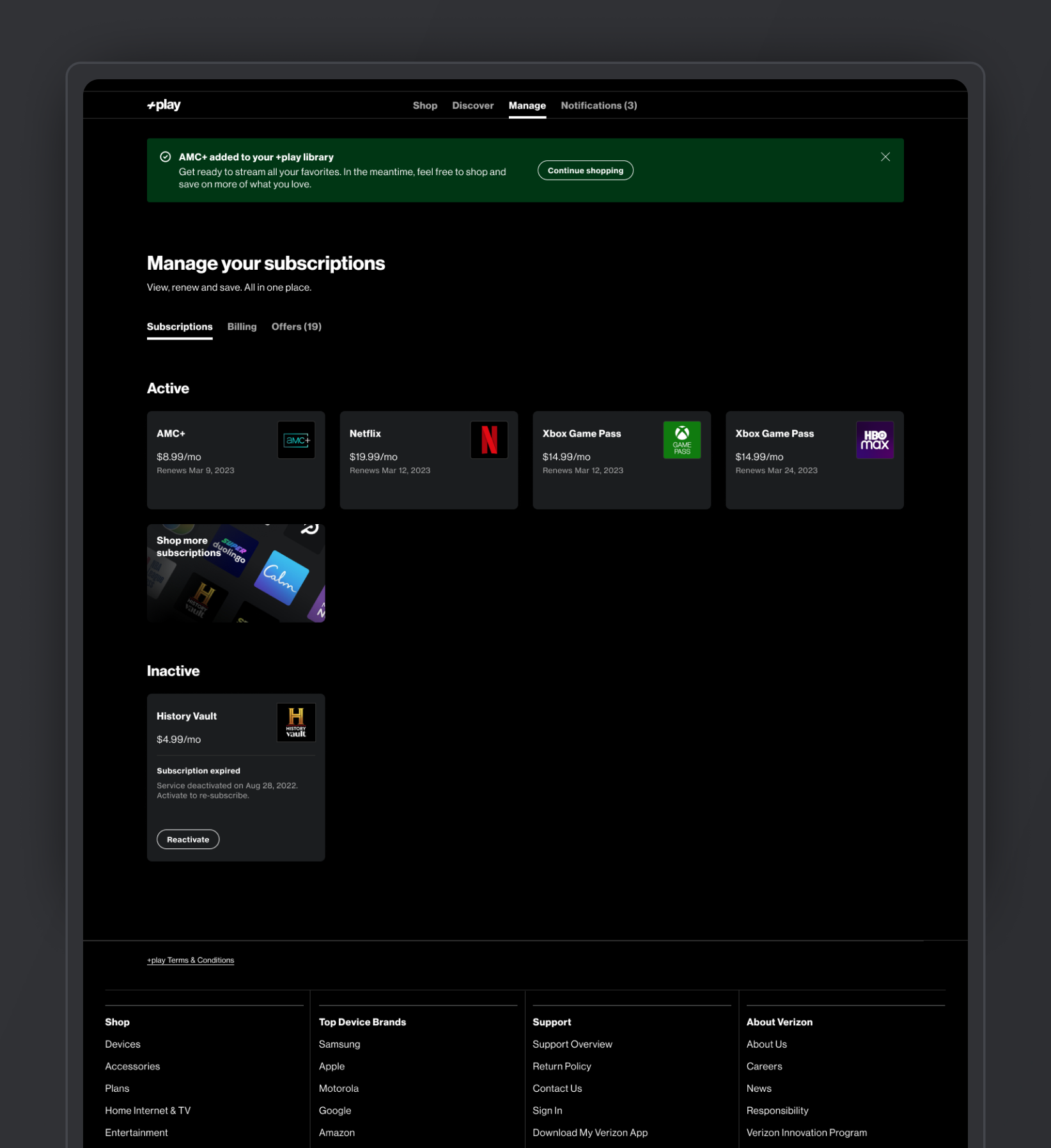Screen dimensions: 1051x1148
Task: Select the Manage navigation tab
Action: pos(527,105)
